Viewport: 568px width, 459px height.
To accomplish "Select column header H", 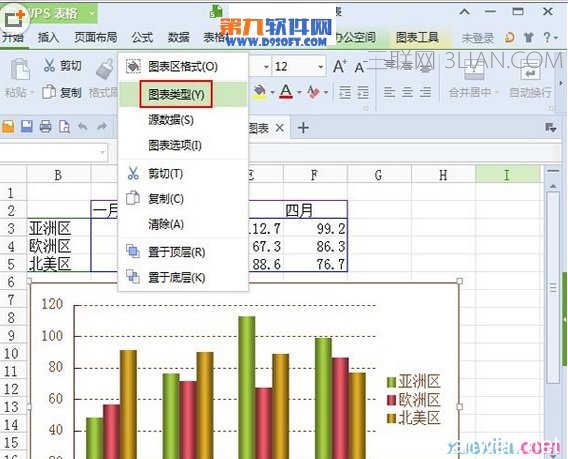I will coord(443,175).
